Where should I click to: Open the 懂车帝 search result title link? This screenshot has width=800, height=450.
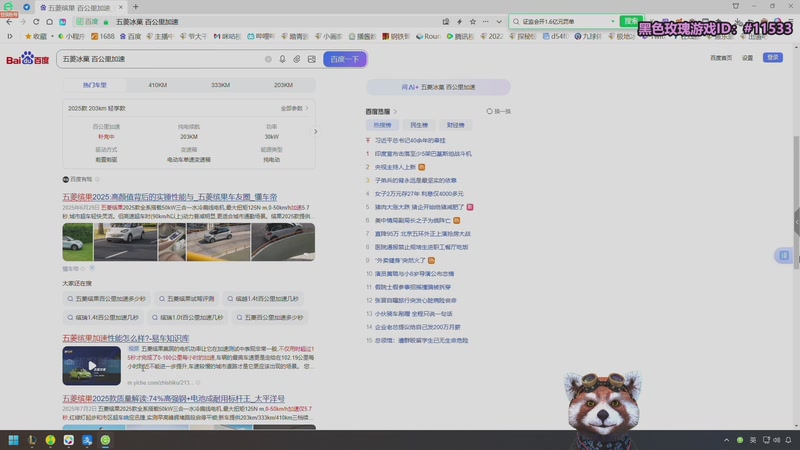[x=170, y=197]
